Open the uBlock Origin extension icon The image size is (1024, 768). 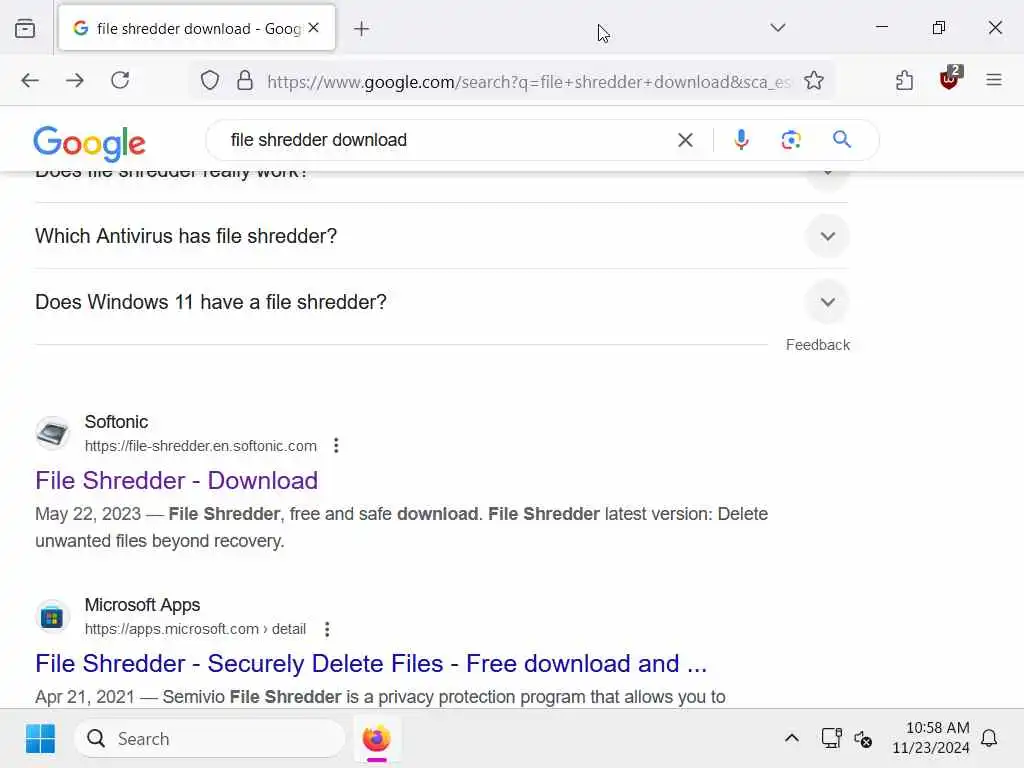click(x=950, y=78)
